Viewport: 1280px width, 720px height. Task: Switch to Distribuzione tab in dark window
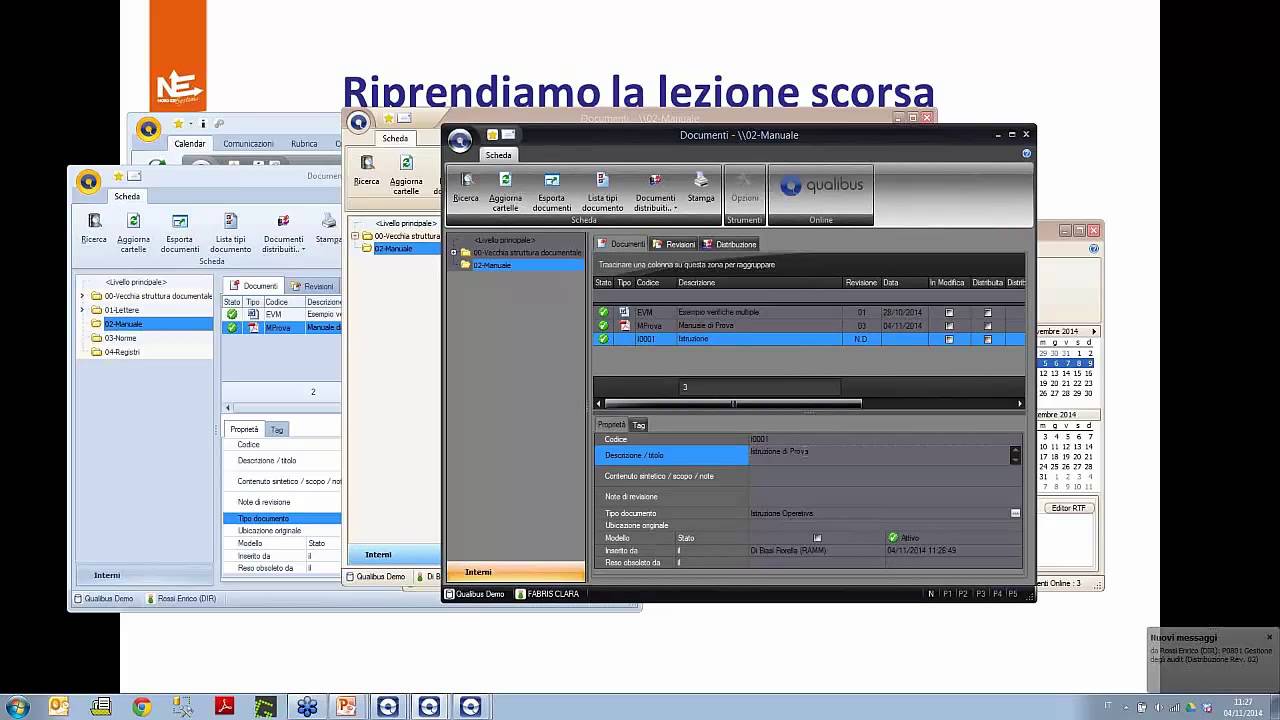[x=730, y=244]
